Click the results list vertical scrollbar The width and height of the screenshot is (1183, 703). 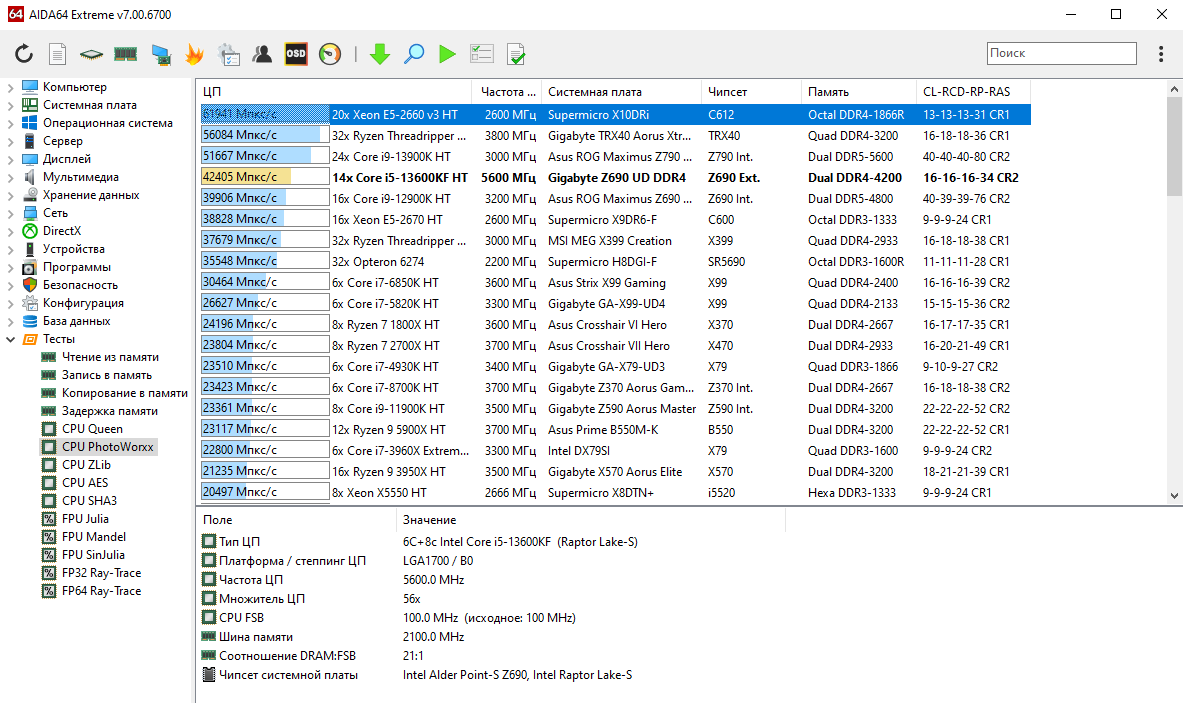(x=1174, y=292)
